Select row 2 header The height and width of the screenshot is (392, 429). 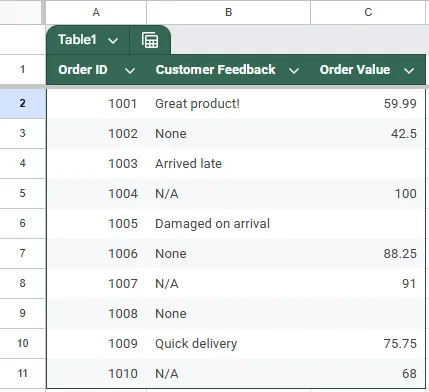22,103
